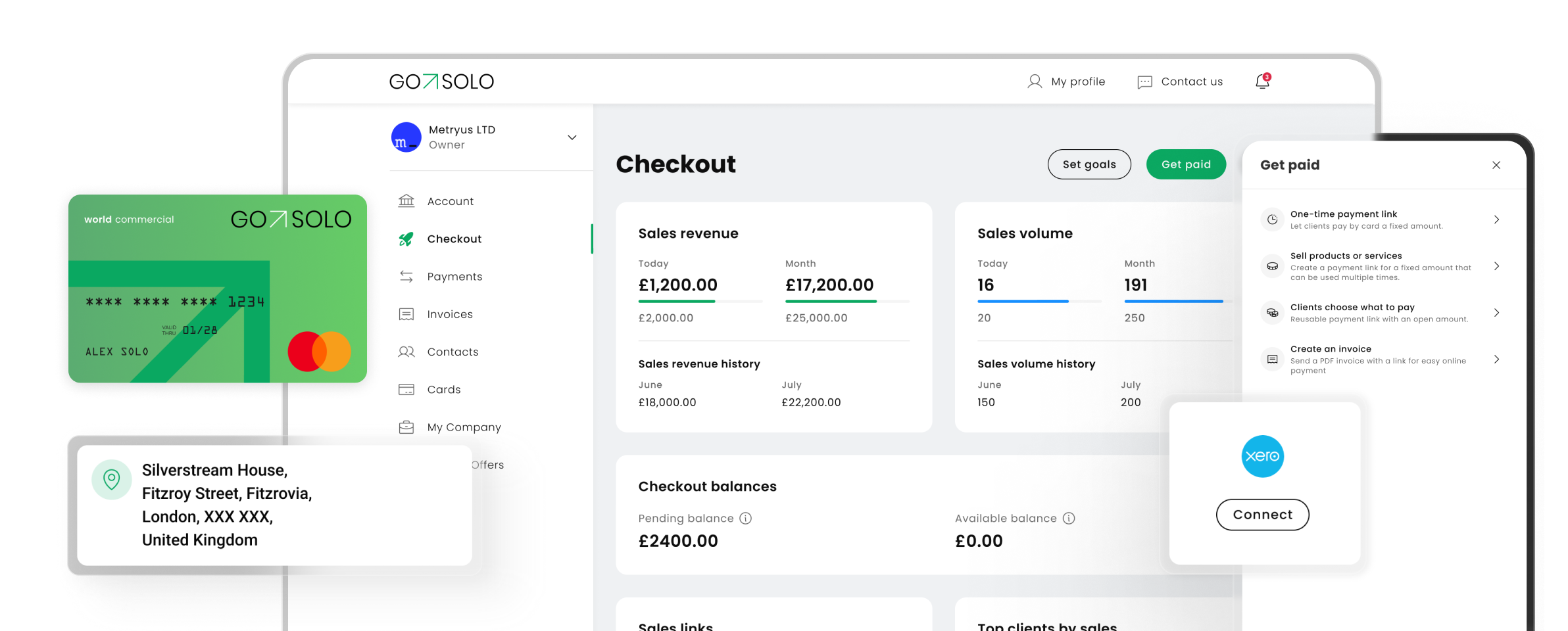Select the Sales volume history heading
The image size is (1568, 631).
[1036, 364]
